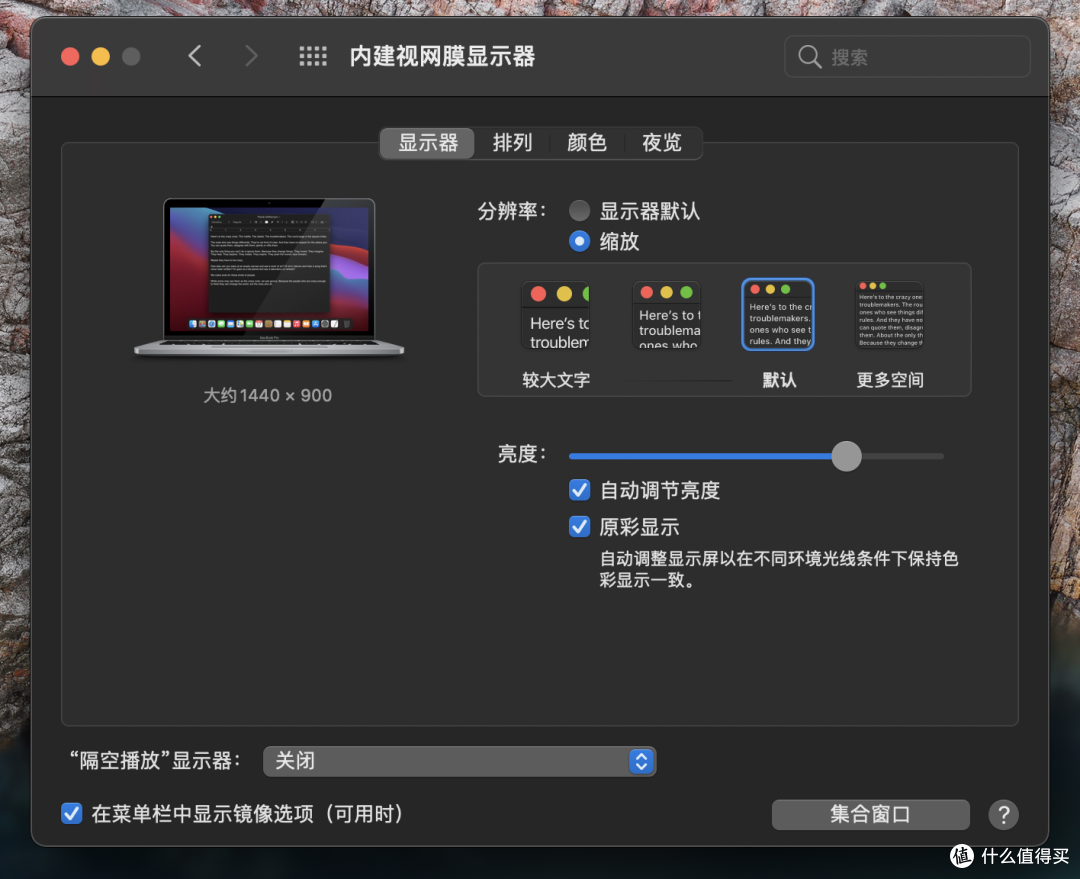Click the 集合窗口 button
Viewport: 1080px width, 879px height.
coord(871,814)
